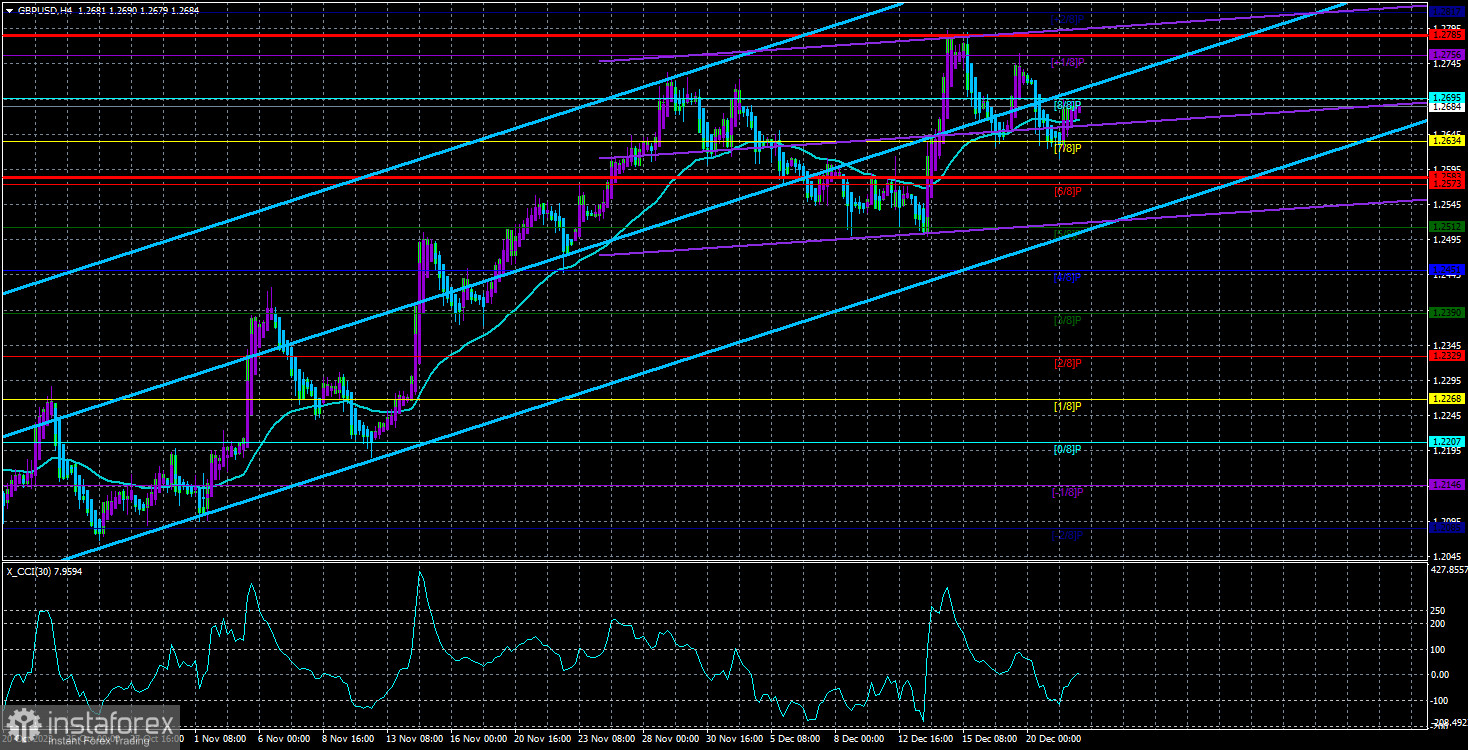Click the purple 1.2146 price level tag
Screen dimensions: 1468x750
coord(1447,484)
